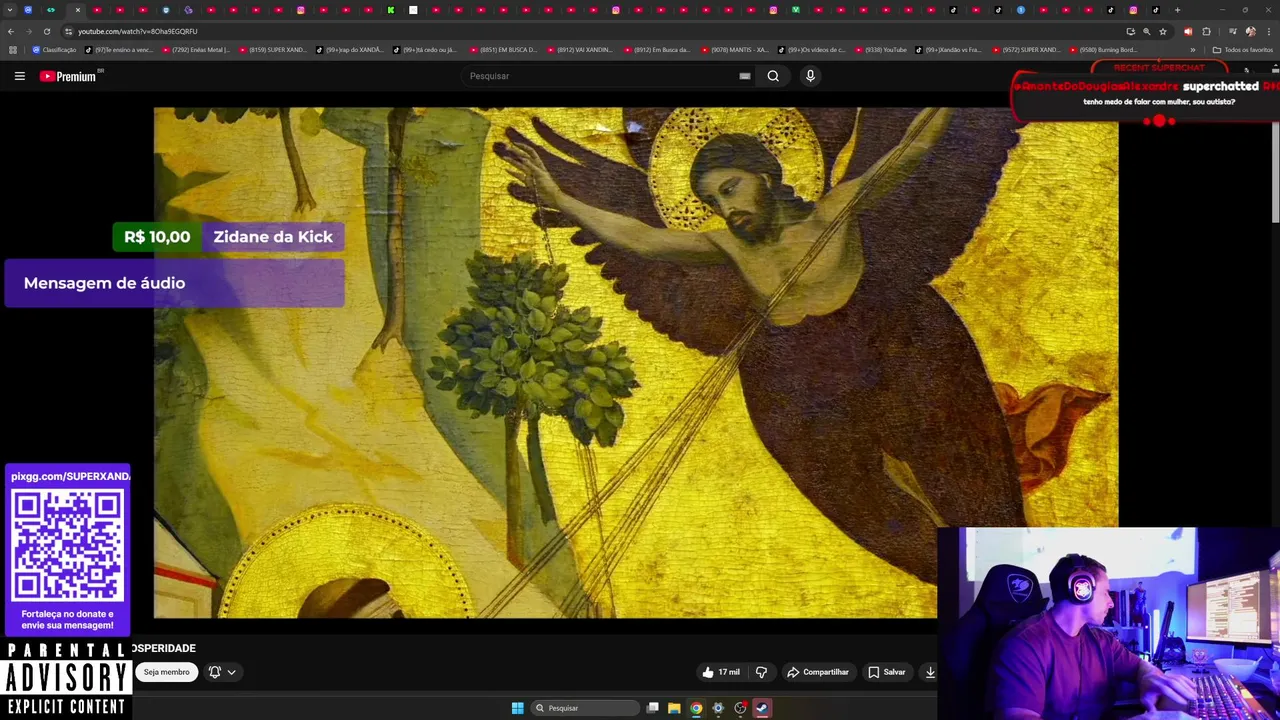
Task: Open Google Chrome from taskbar
Action: [x=696, y=708]
